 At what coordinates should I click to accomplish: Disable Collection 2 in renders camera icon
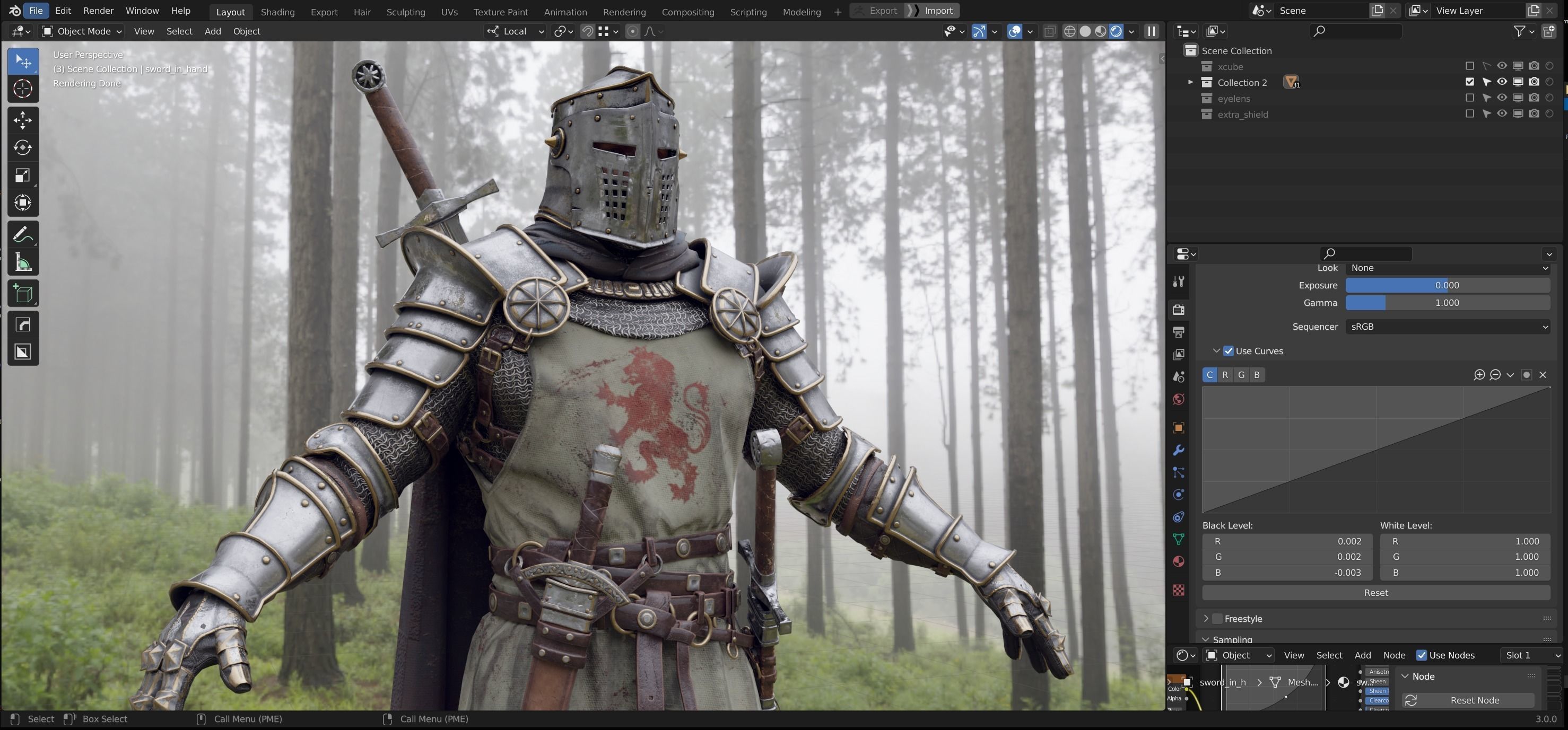pyautogui.click(x=1534, y=82)
